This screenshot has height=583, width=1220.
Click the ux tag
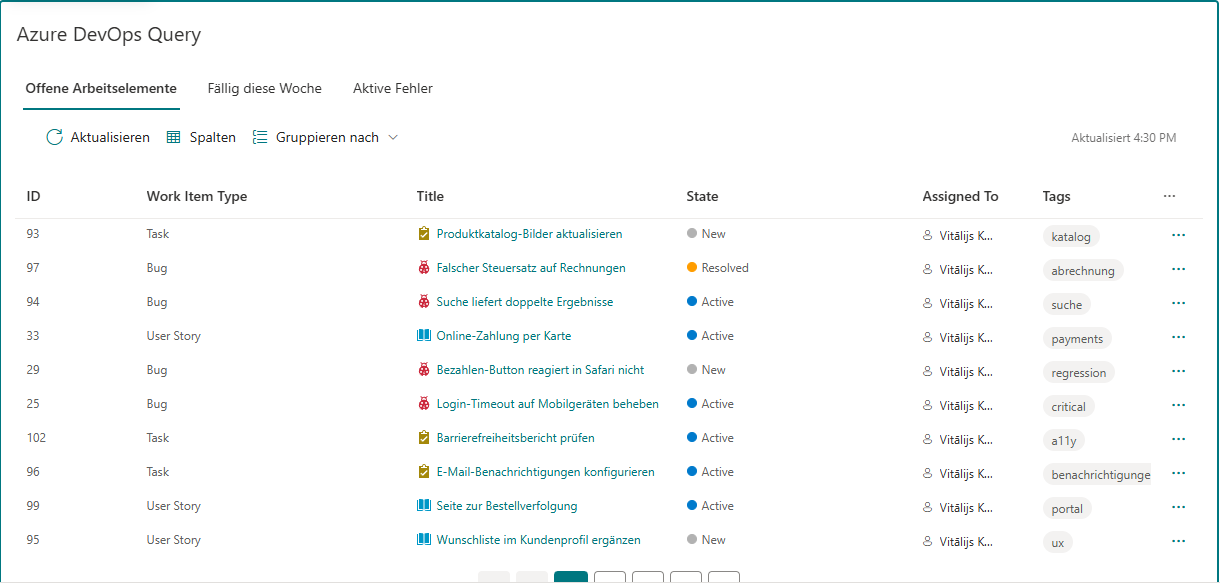click(1058, 543)
